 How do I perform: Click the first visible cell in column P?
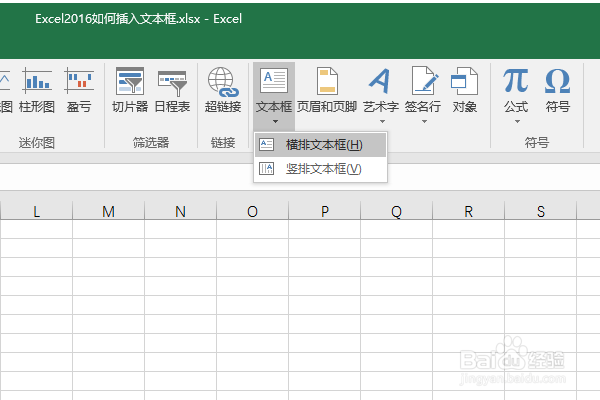coord(324,229)
